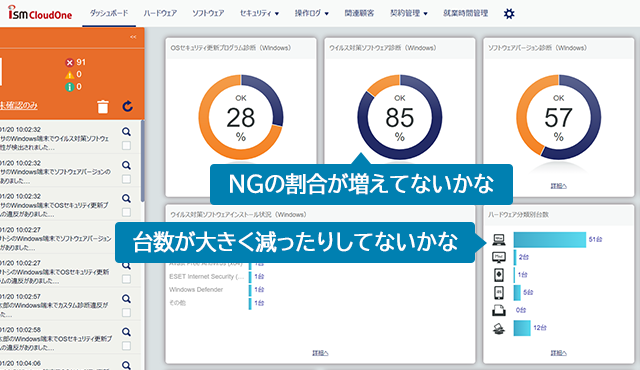This screenshot has width=640, height=370.
Task: Click the green info icon
Action: (x=69, y=87)
